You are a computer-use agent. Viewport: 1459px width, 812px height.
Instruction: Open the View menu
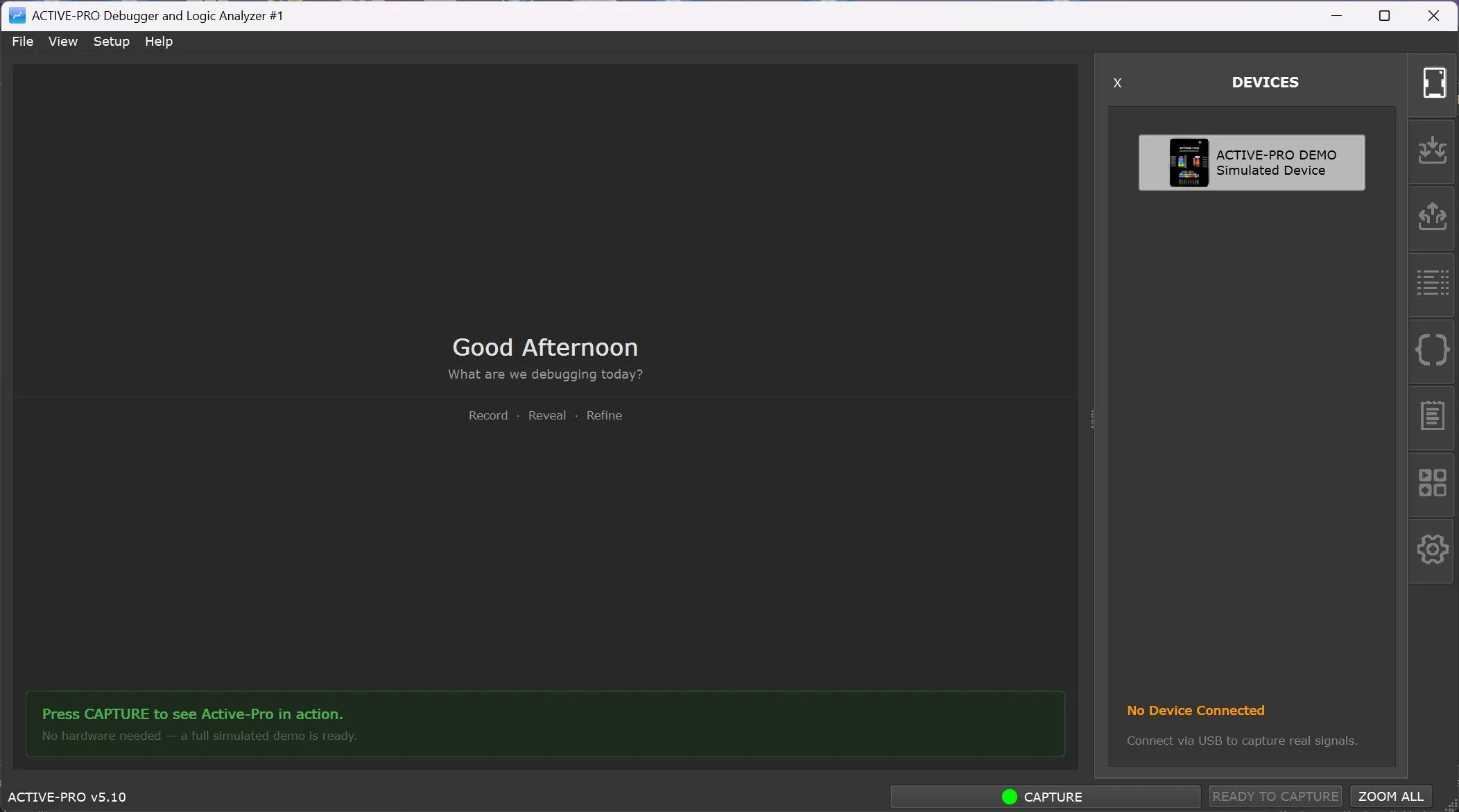(63, 42)
